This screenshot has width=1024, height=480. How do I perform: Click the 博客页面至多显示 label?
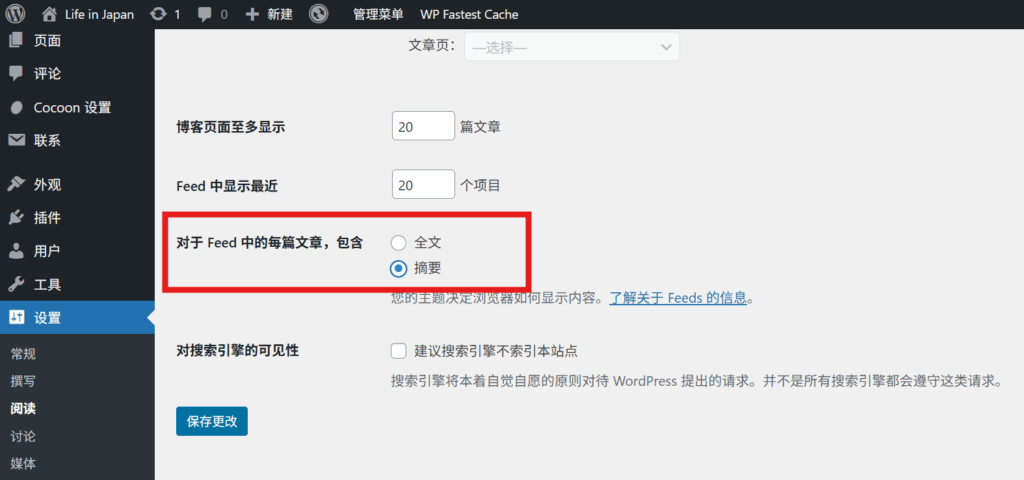coord(231,127)
